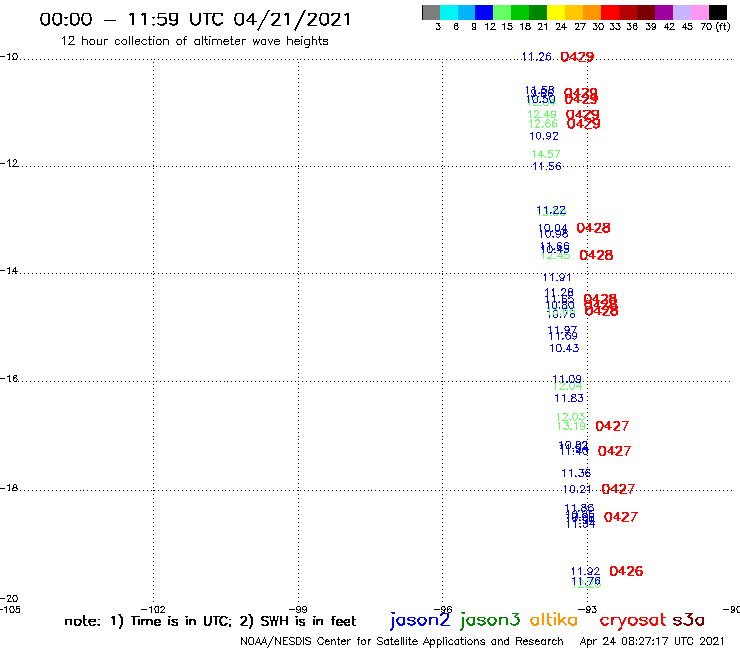Pick the pink swatch in the color scale
This screenshot has height=650, width=740.
[700, 12]
